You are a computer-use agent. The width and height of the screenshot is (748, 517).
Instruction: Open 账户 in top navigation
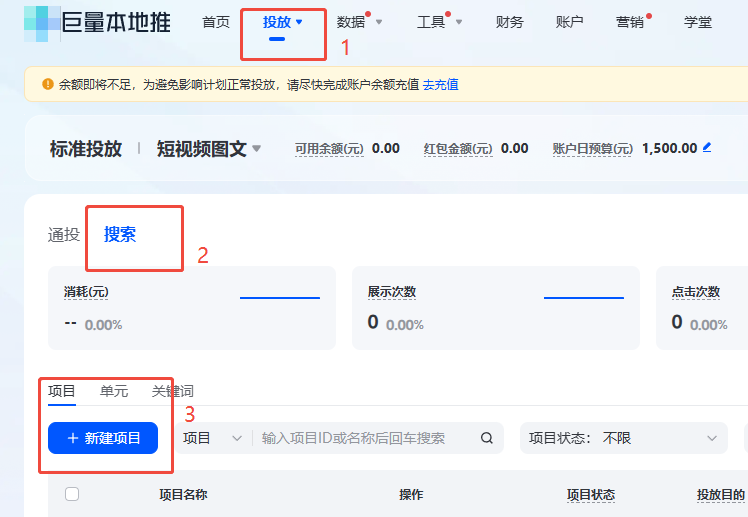click(570, 22)
